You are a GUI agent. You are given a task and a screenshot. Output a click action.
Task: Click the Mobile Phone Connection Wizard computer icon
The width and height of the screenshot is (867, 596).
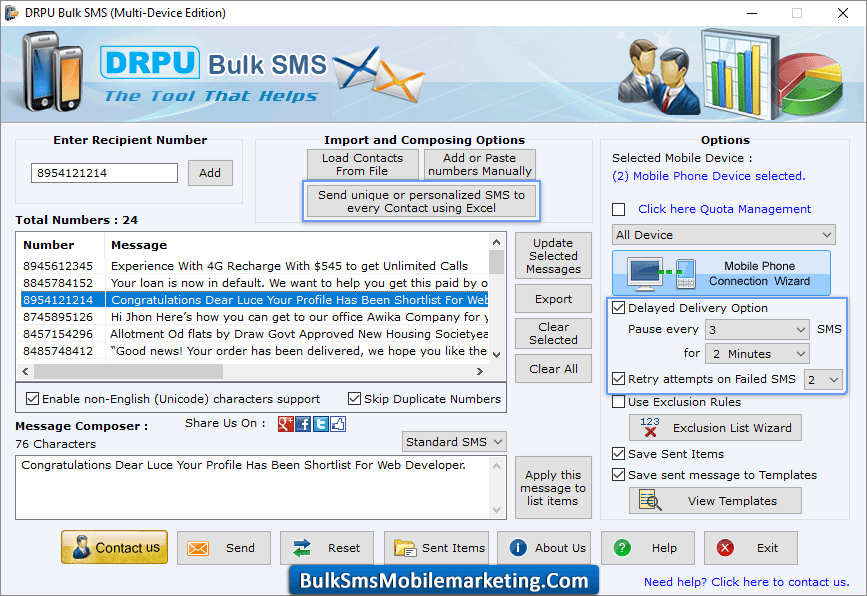coord(645,274)
